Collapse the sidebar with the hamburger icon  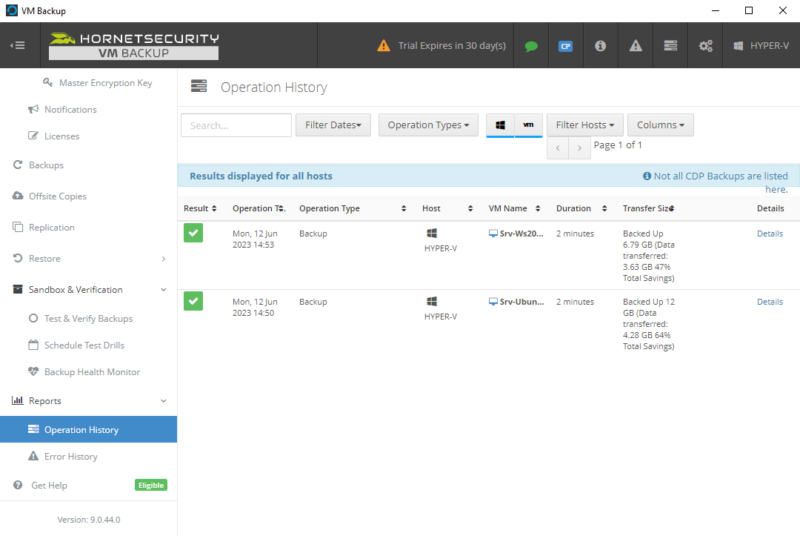click(18, 45)
